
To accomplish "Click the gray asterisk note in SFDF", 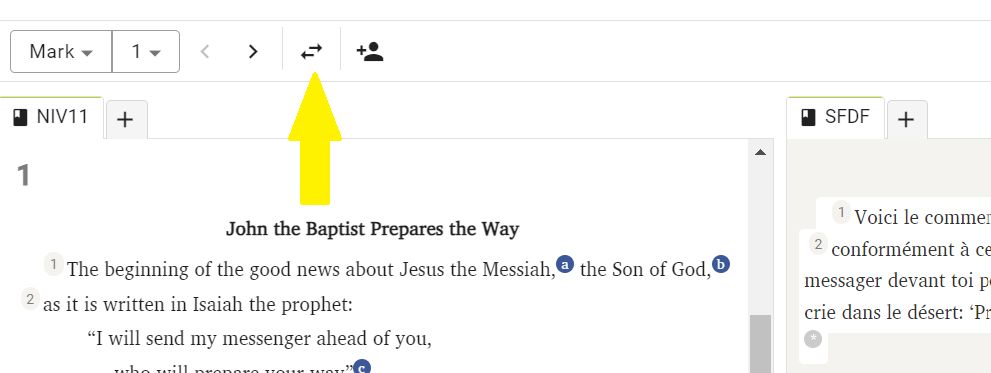I will (813, 339).
